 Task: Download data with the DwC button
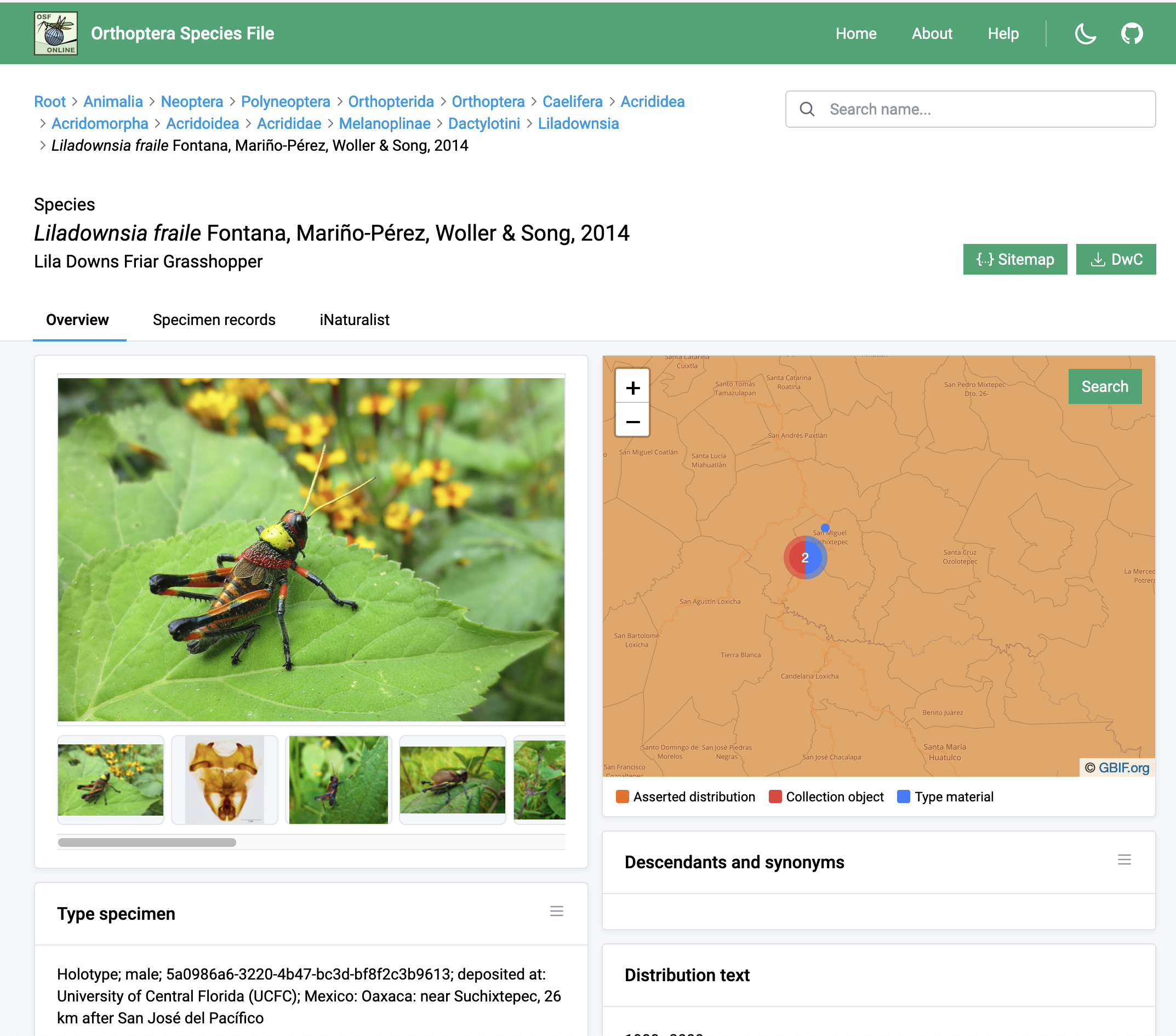1115,259
